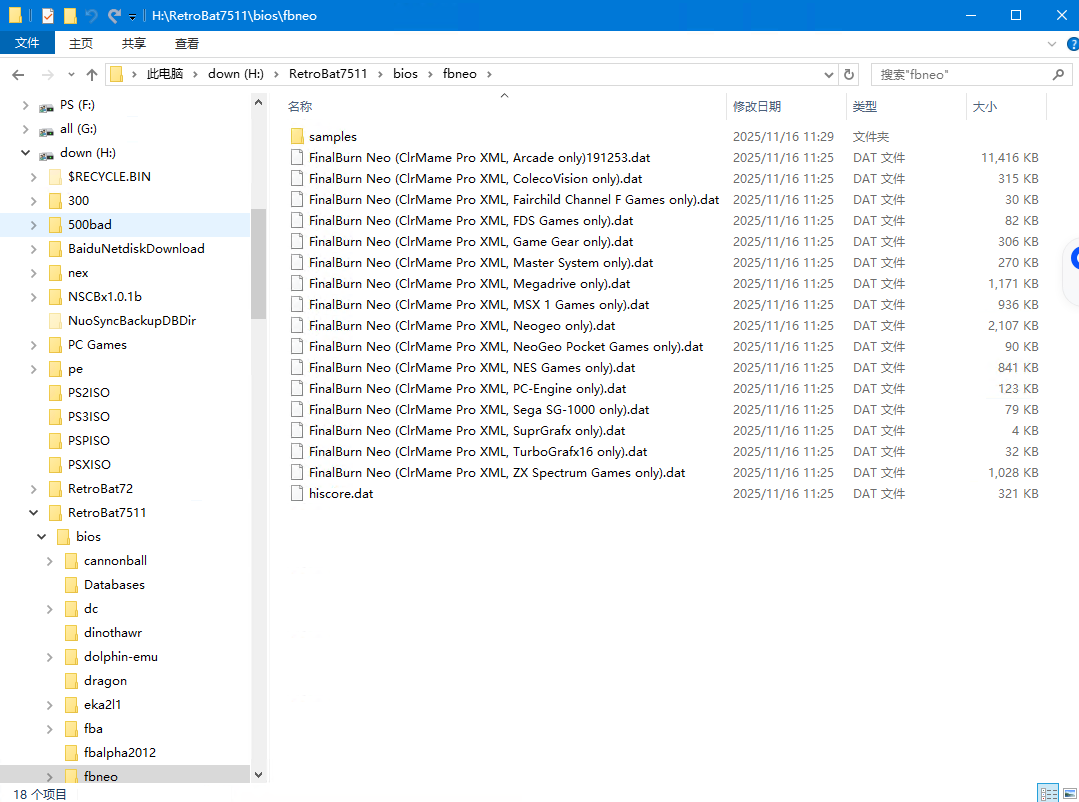This screenshot has width=1079, height=802.
Task: Expand the ribbon with the chevron
Action: point(1051,44)
